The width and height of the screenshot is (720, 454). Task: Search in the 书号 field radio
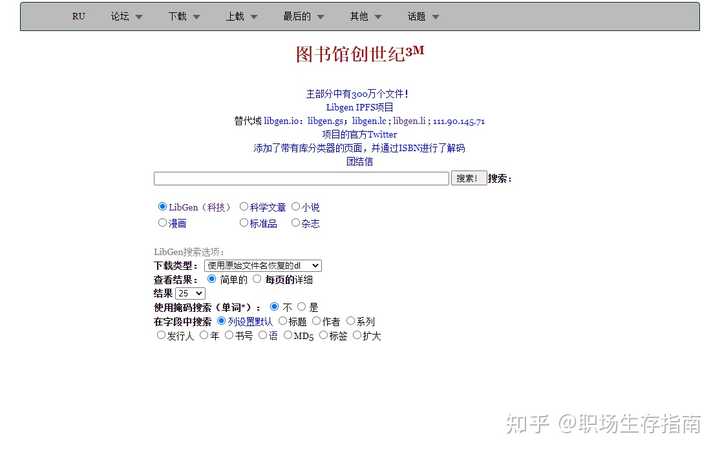click(229, 335)
